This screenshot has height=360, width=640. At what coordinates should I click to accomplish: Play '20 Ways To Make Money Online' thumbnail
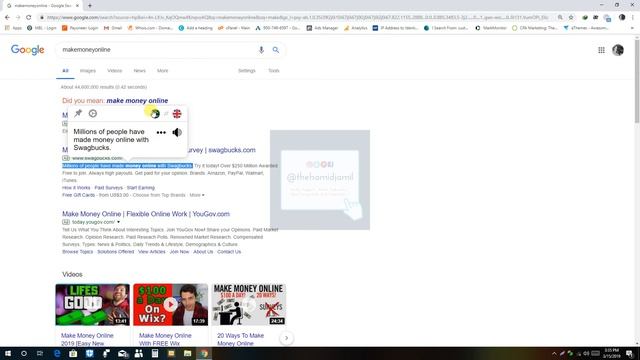pos(249,304)
